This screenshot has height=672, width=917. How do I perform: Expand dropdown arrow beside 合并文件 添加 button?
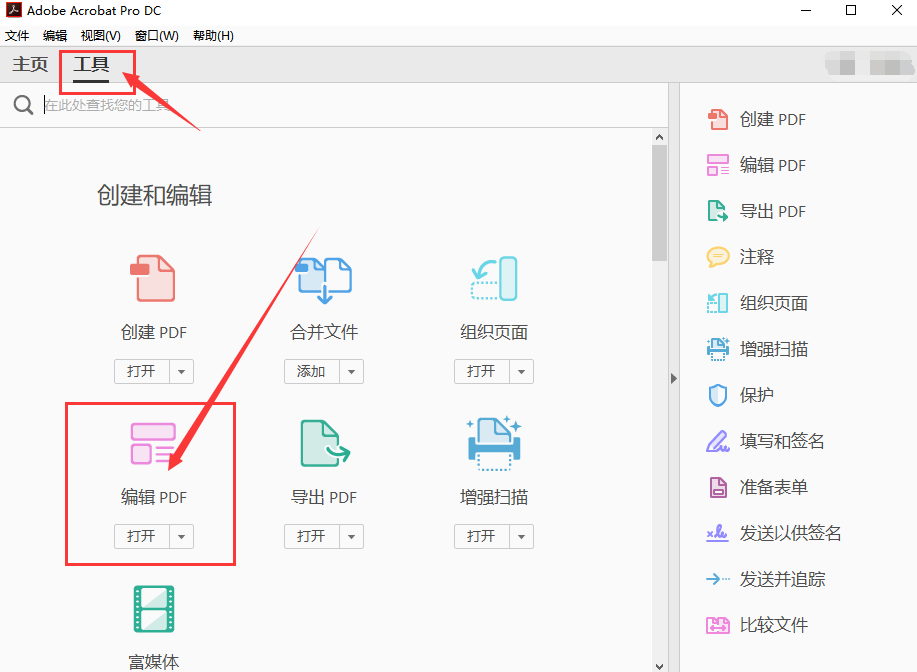351,371
